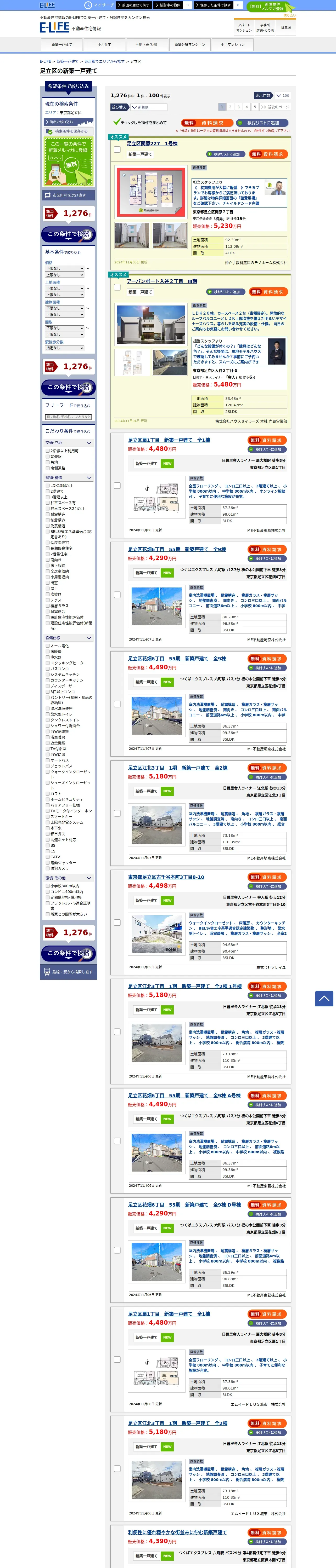Click the green checkmark beside 'チェックした物件をまとめて'
This screenshot has width=336, height=1568.
click(x=116, y=122)
